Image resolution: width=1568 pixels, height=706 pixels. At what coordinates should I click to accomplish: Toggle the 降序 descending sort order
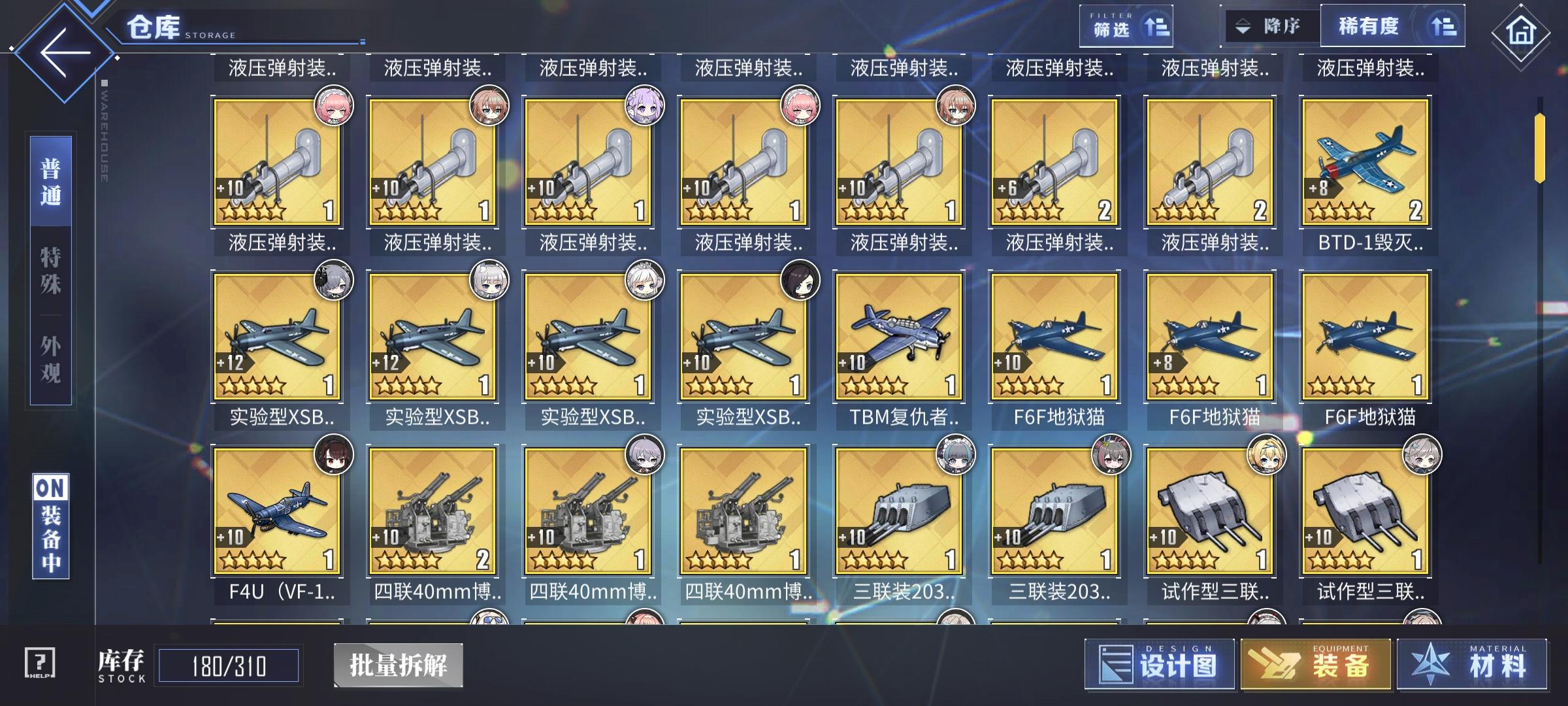(1270, 26)
